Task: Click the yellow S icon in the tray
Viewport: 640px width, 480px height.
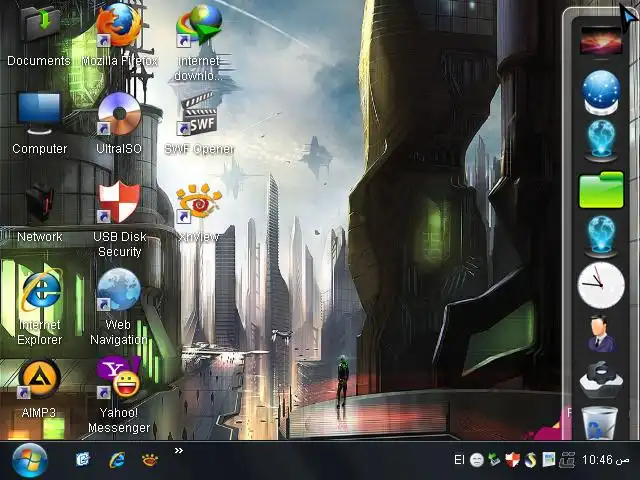Action: pyautogui.click(x=530, y=460)
